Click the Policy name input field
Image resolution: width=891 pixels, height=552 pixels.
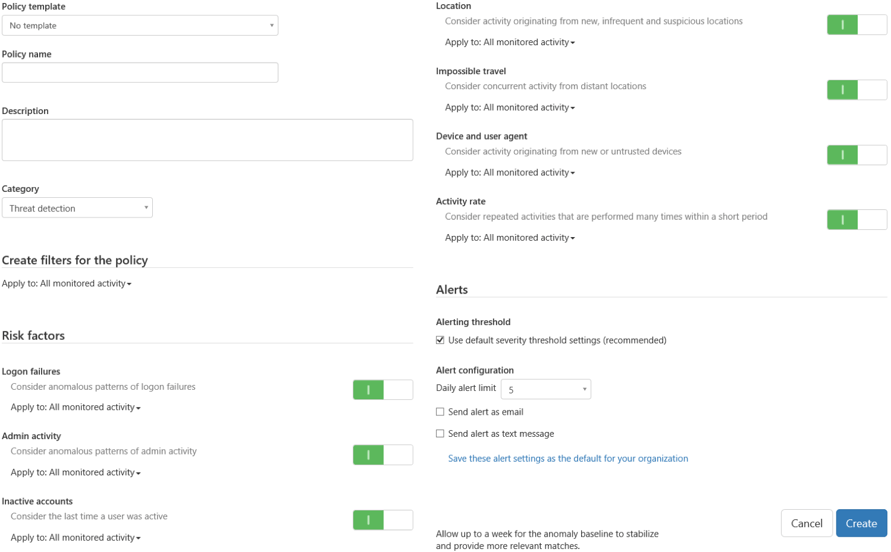(x=140, y=73)
